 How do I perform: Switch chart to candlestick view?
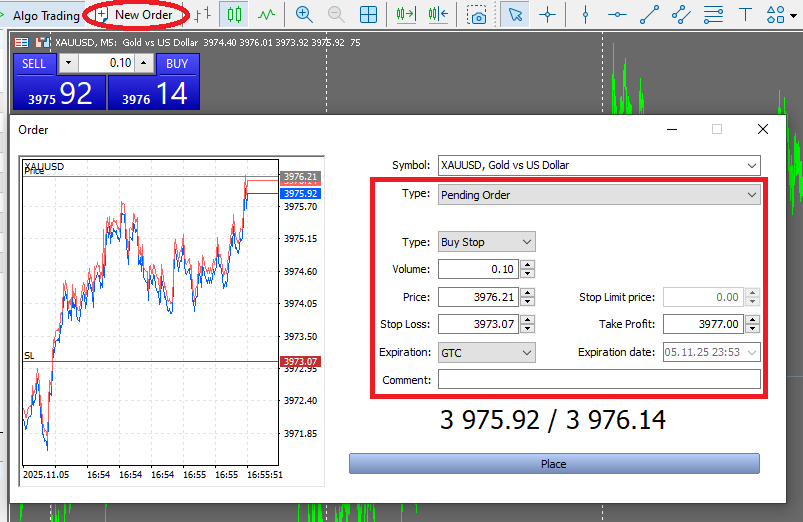click(234, 15)
